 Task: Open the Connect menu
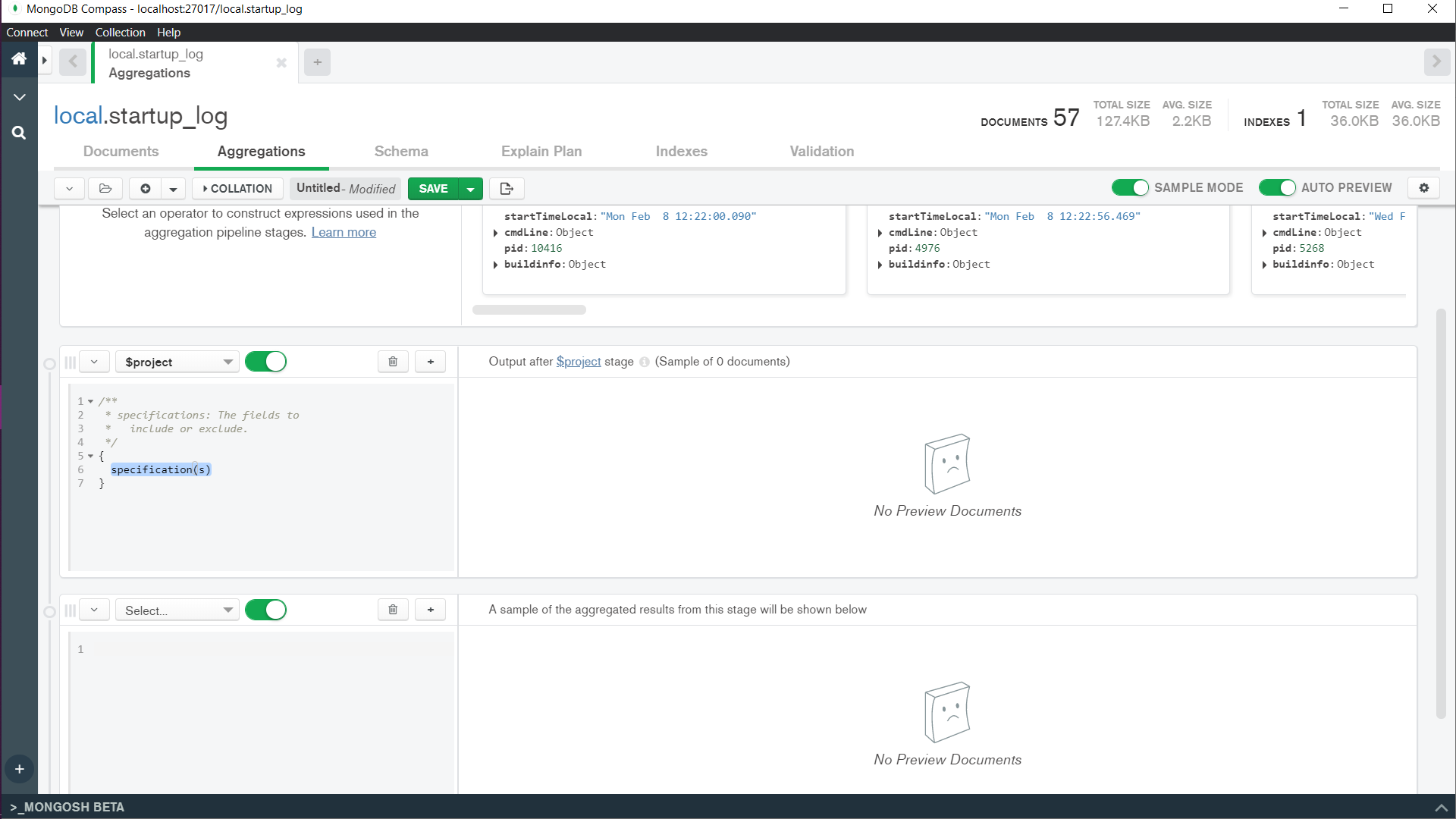(x=27, y=33)
